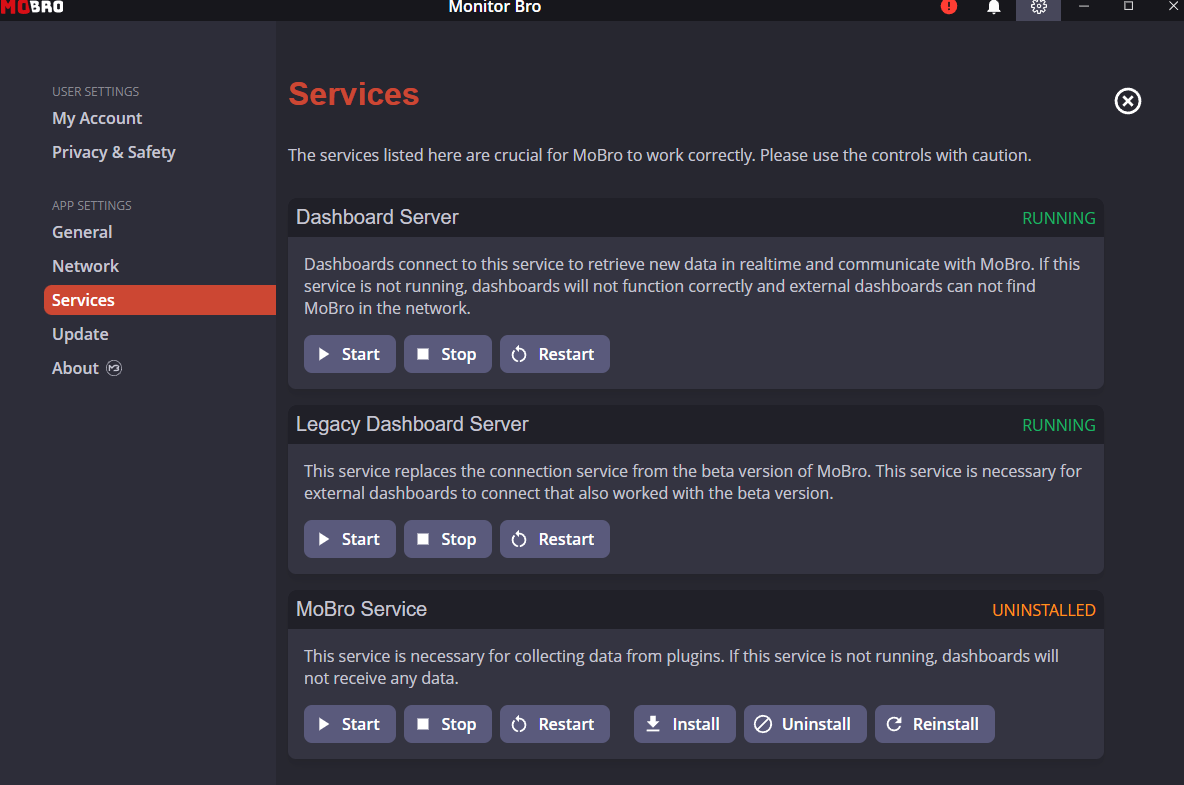Click the red alert icon in title bar
The height and width of the screenshot is (785, 1184).
[948, 7]
